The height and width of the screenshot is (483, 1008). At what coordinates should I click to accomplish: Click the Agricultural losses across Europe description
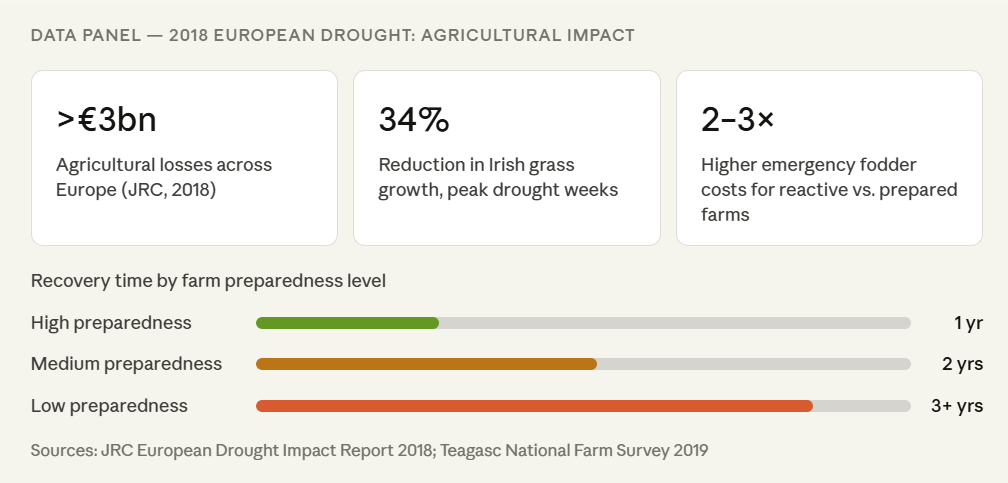[x=164, y=177]
